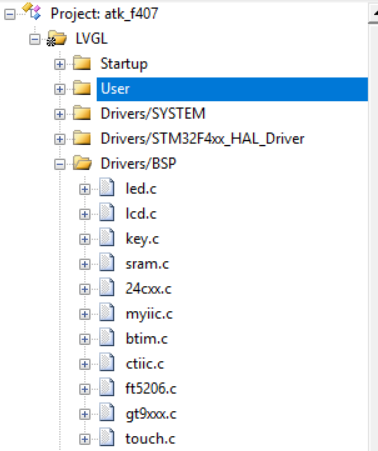Select the LVGL target label
Image resolution: width=378 pixels, height=451 pixels.
click(92, 39)
